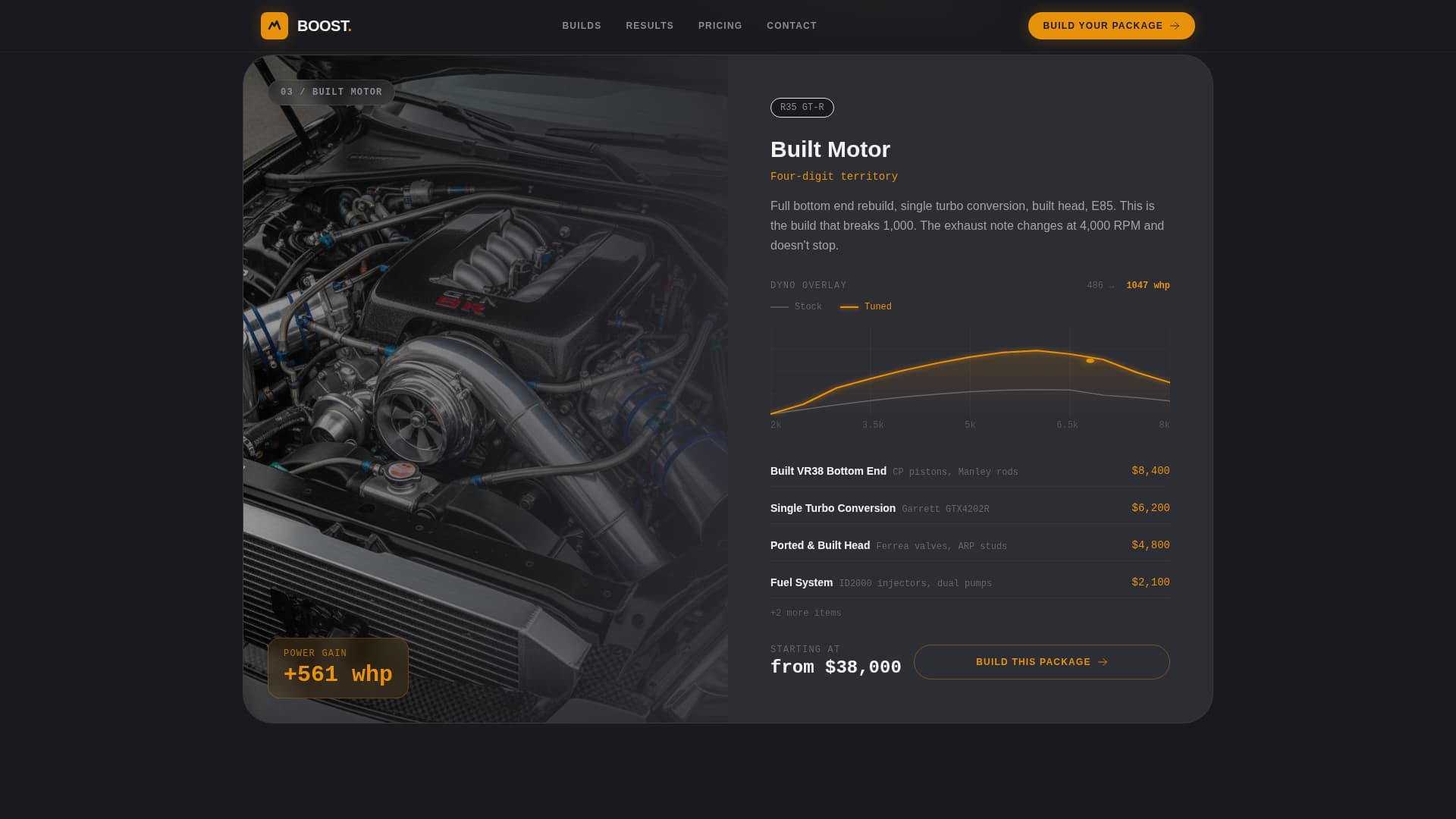The width and height of the screenshot is (1456, 819).
Task: Click the Built VR38 Bottom End row
Action: [970, 471]
